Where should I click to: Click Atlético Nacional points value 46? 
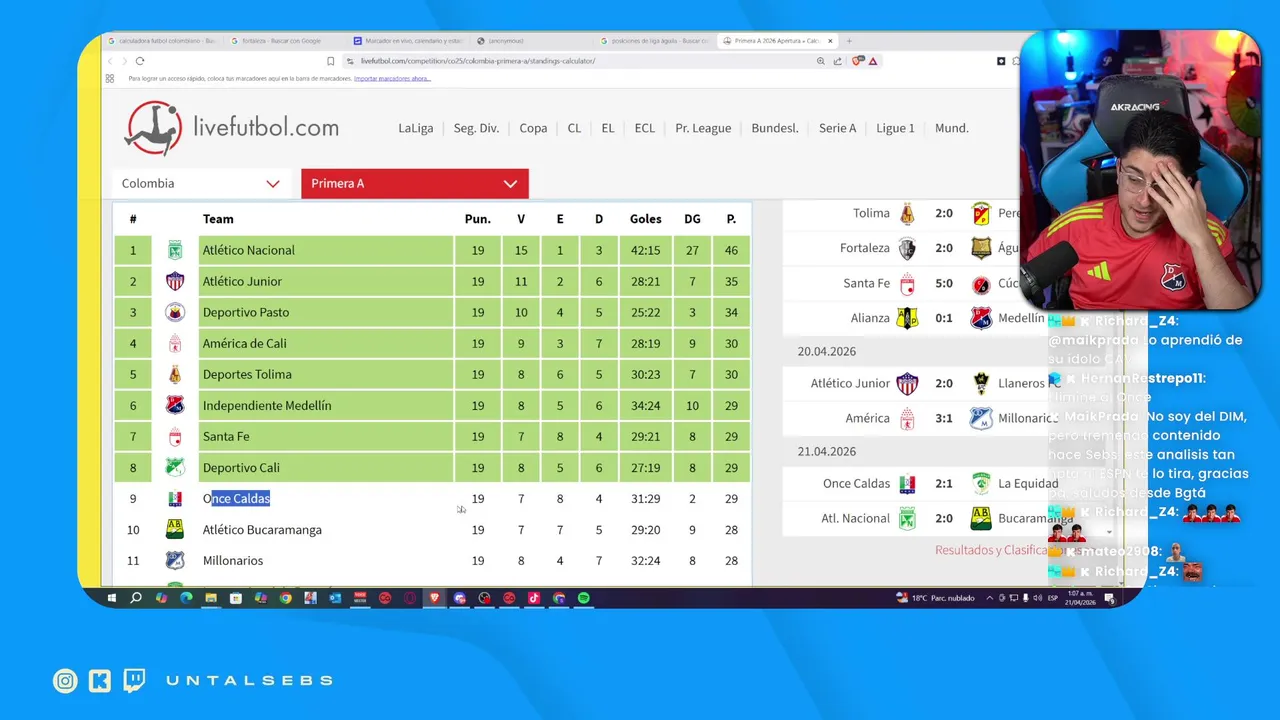(732, 250)
